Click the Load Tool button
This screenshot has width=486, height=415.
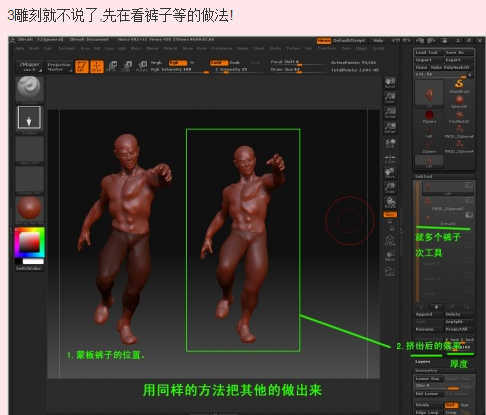point(429,52)
